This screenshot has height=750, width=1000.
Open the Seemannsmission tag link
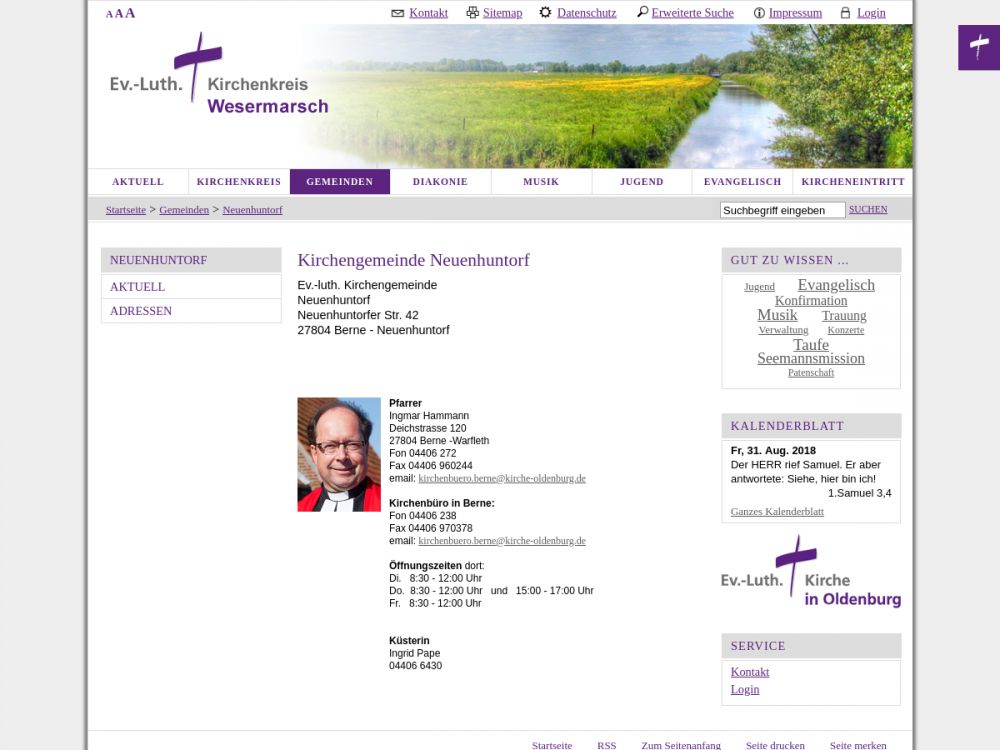click(x=810, y=358)
